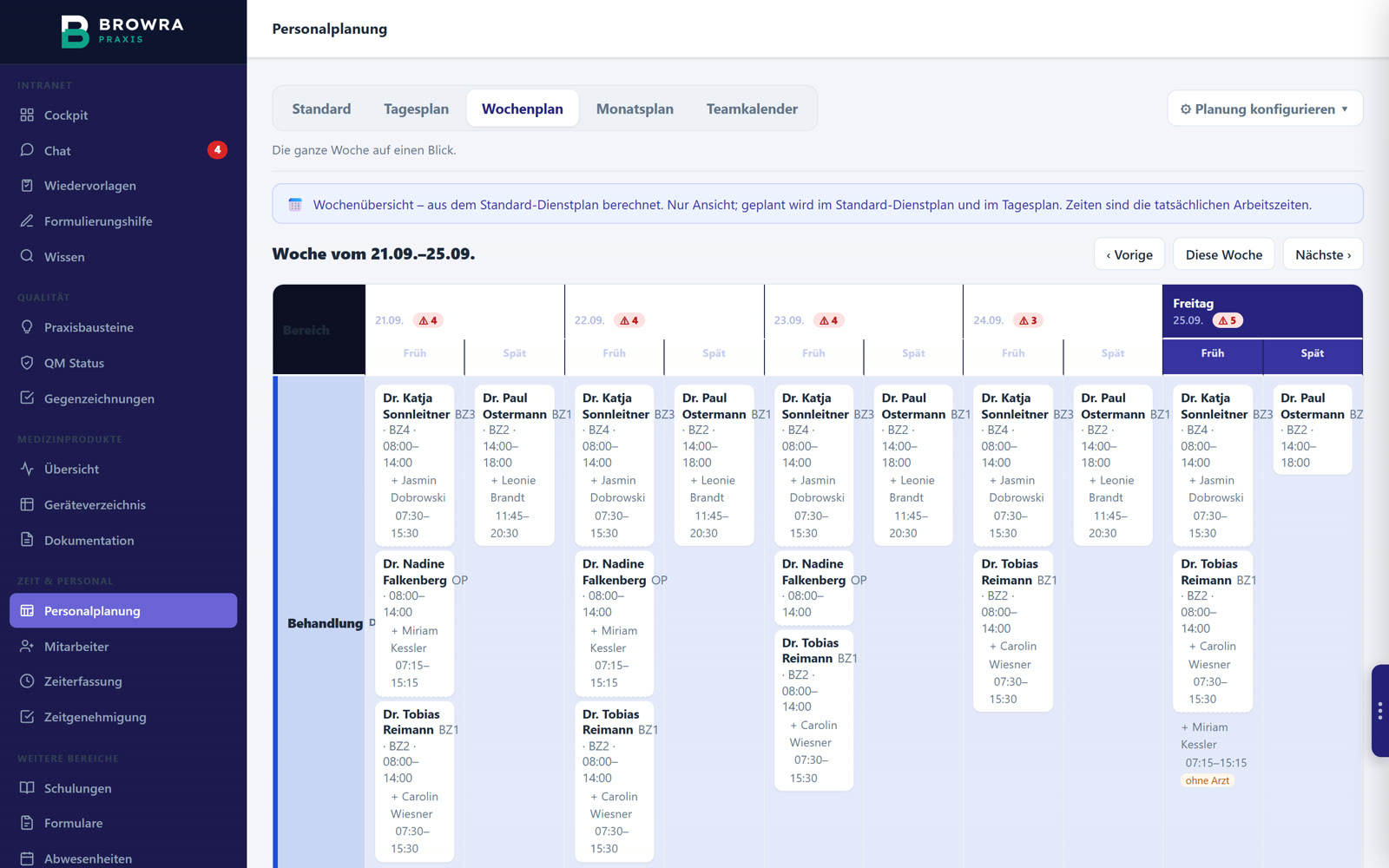Jump to Diese Woche
Image resolution: width=1389 pixels, height=868 pixels.
tap(1224, 254)
